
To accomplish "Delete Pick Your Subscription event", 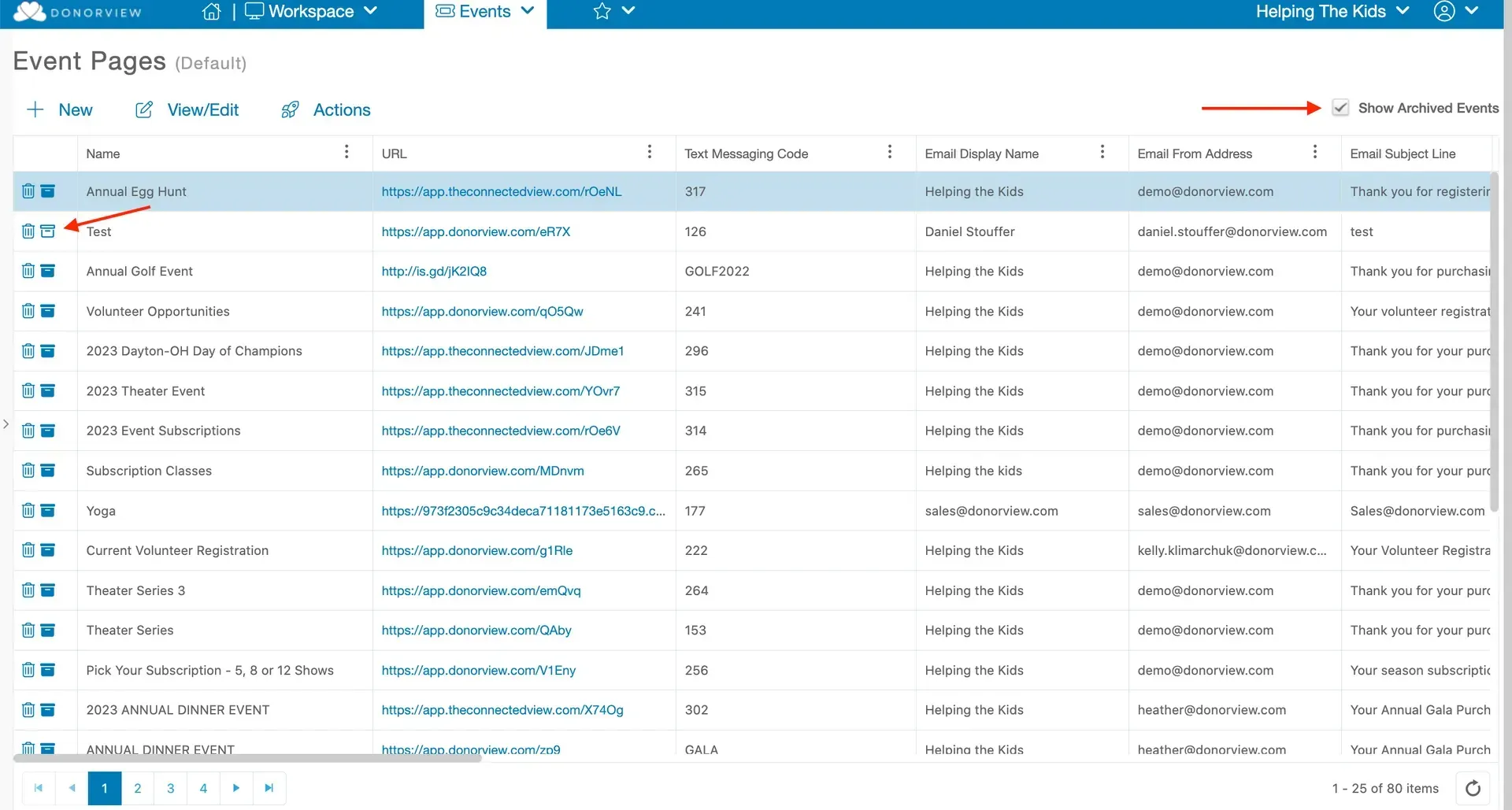I will coord(28,670).
